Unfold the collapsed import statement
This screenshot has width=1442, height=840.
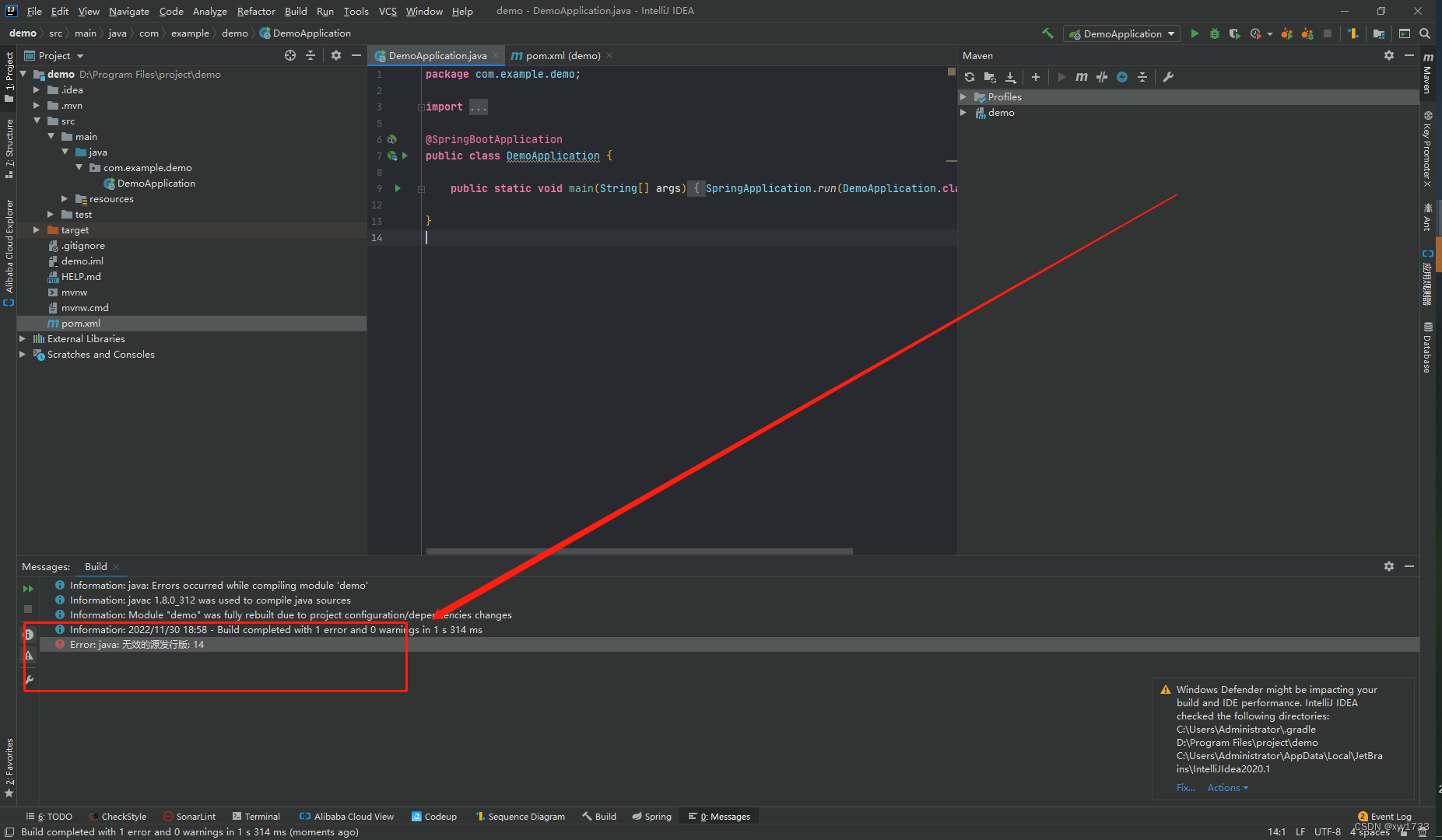pos(421,107)
